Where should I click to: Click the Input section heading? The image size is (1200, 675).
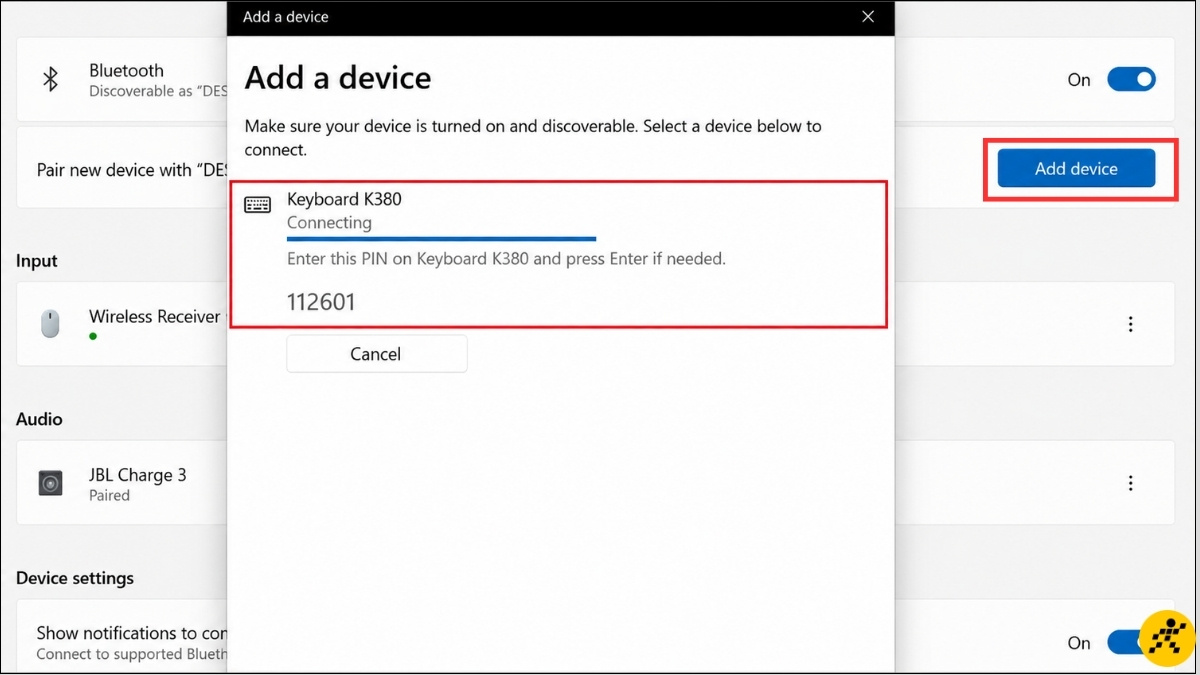point(37,261)
